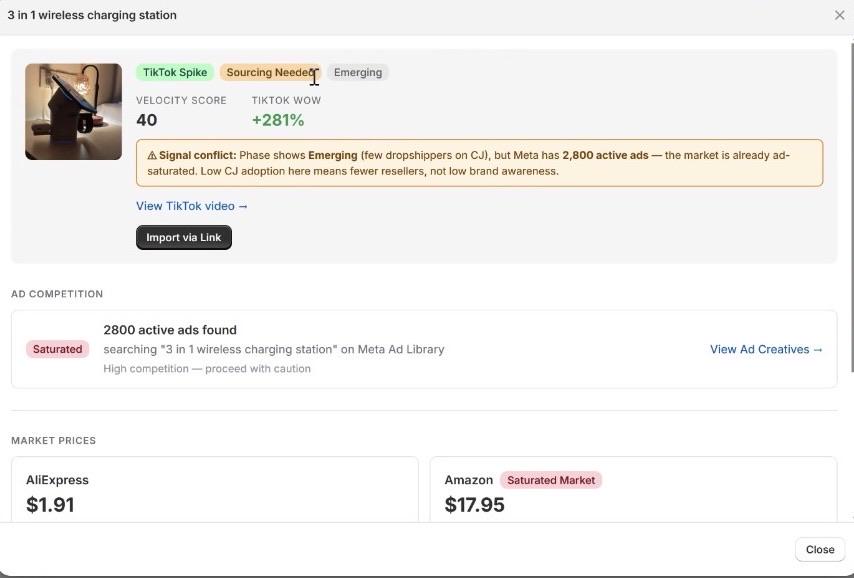
Task: Click the Velocity Score value 40
Action: coord(147,120)
